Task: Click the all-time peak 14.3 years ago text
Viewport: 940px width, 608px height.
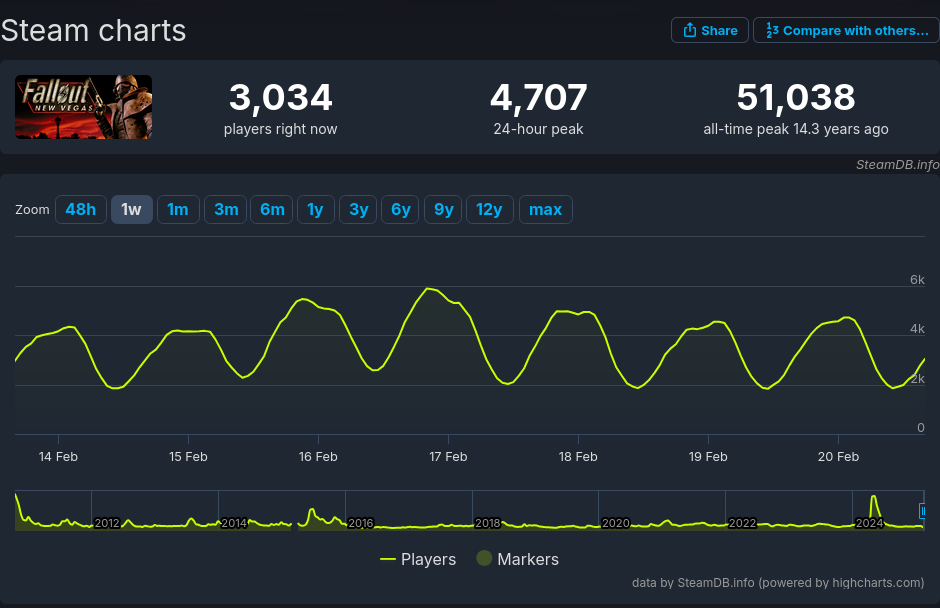Action: [796, 129]
